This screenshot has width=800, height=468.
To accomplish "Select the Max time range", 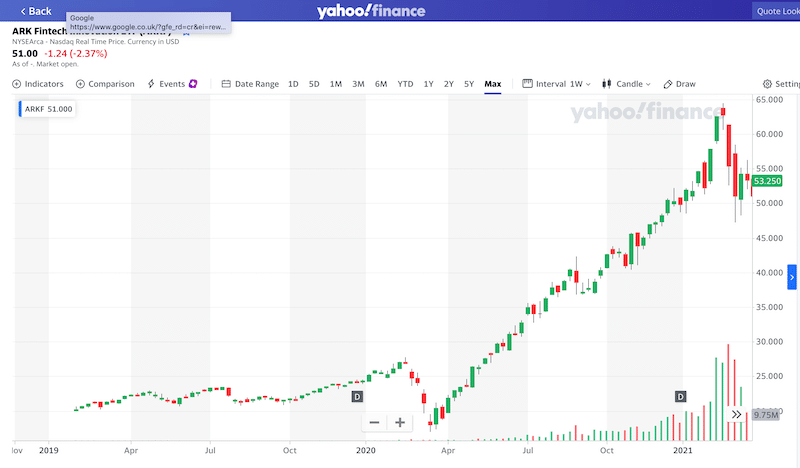I will pyautogui.click(x=492, y=84).
